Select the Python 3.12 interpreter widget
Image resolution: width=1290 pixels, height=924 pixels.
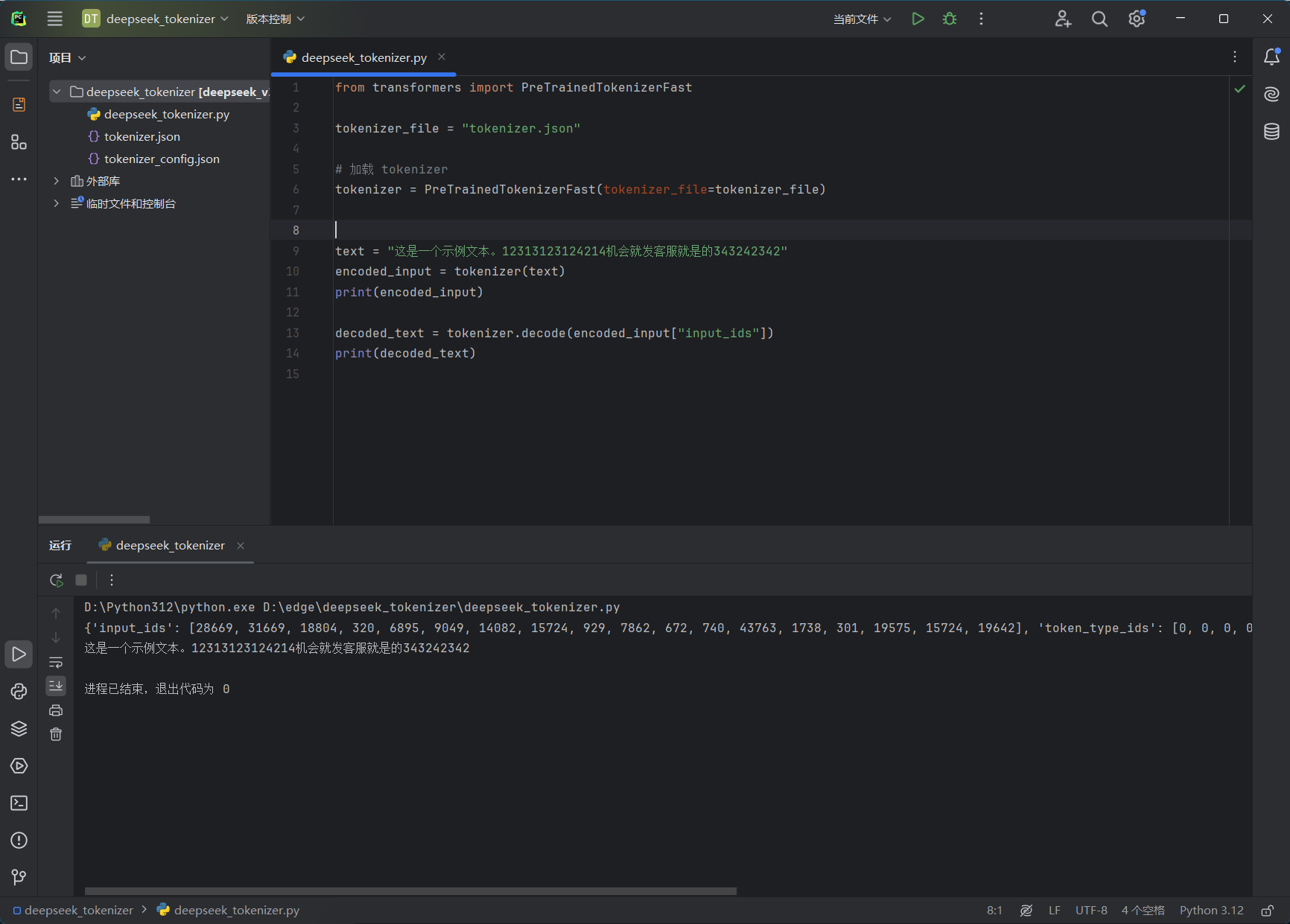pyautogui.click(x=1211, y=910)
